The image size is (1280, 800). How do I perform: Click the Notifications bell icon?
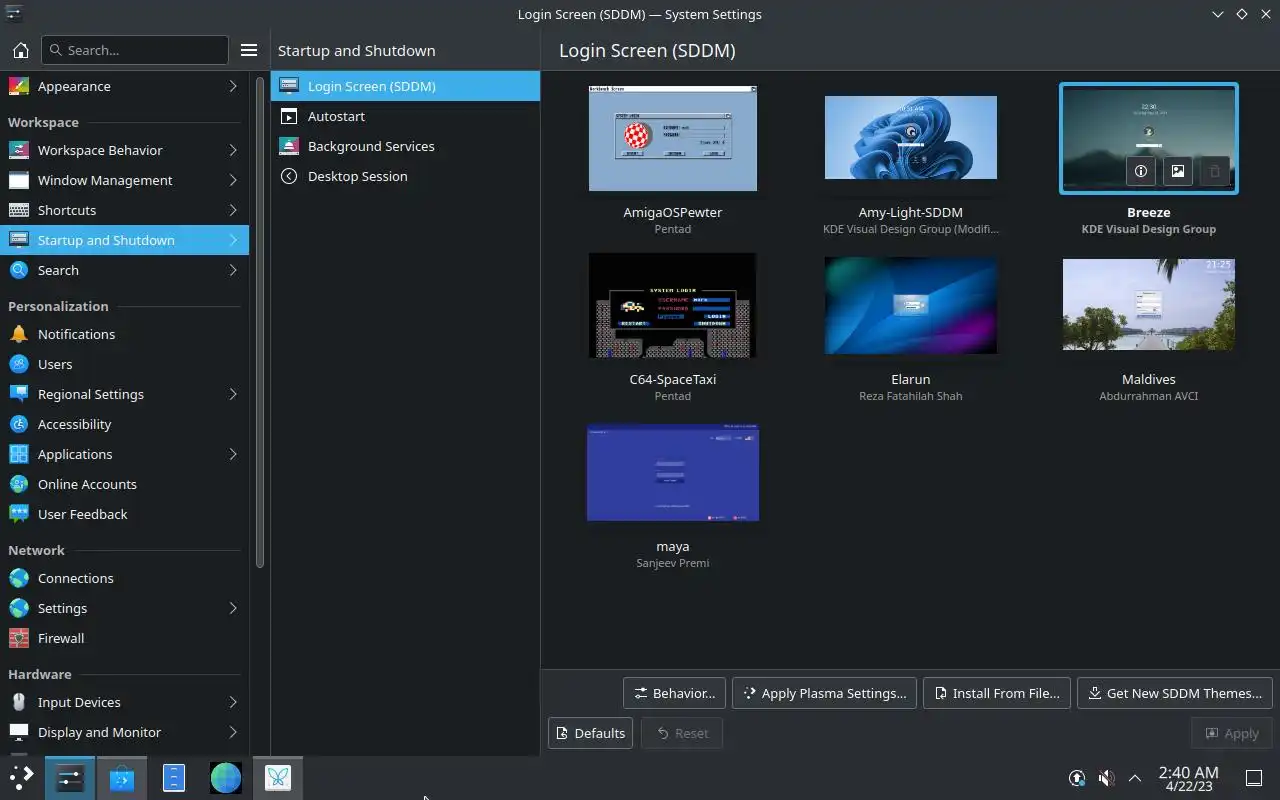pos(18,334)
